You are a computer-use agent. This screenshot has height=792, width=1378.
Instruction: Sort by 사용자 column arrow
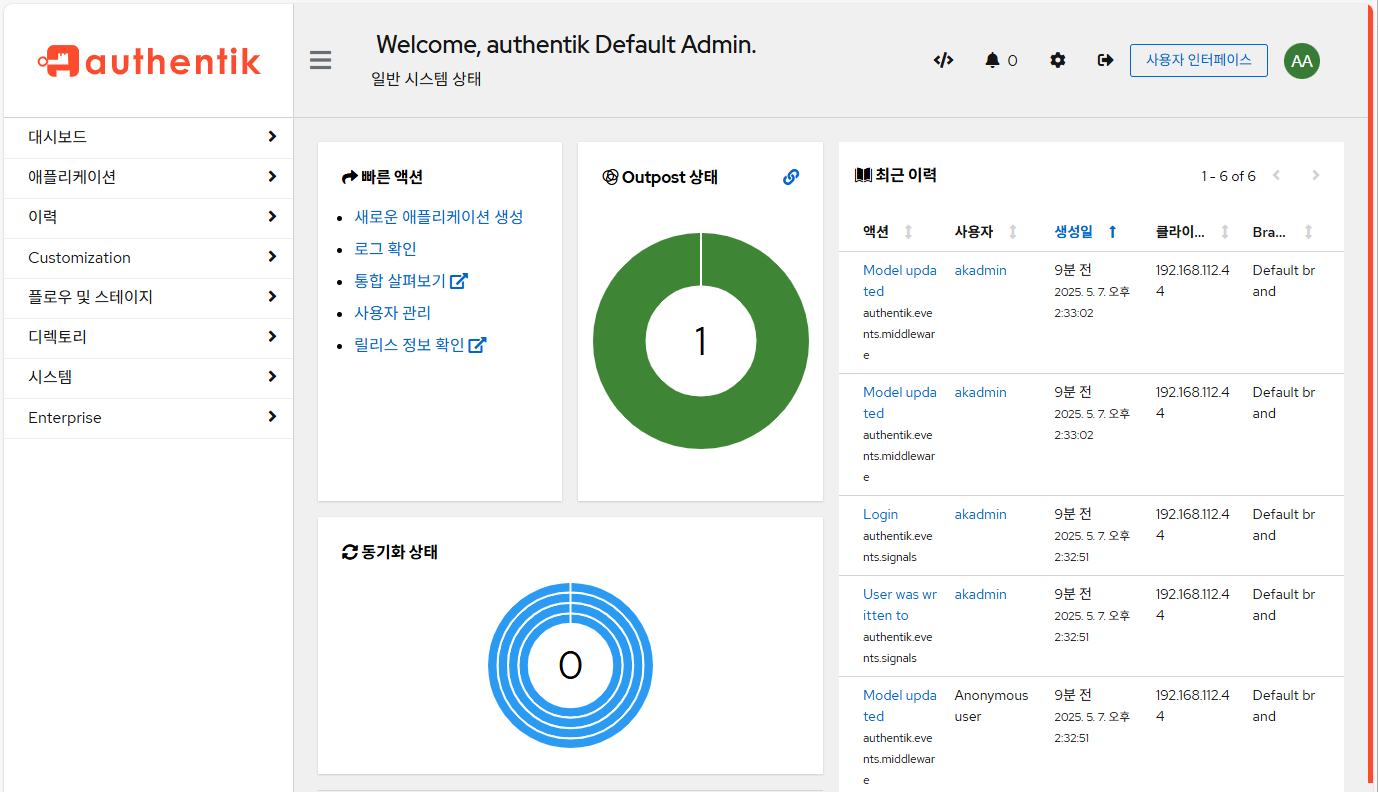tap(1012, 232)
